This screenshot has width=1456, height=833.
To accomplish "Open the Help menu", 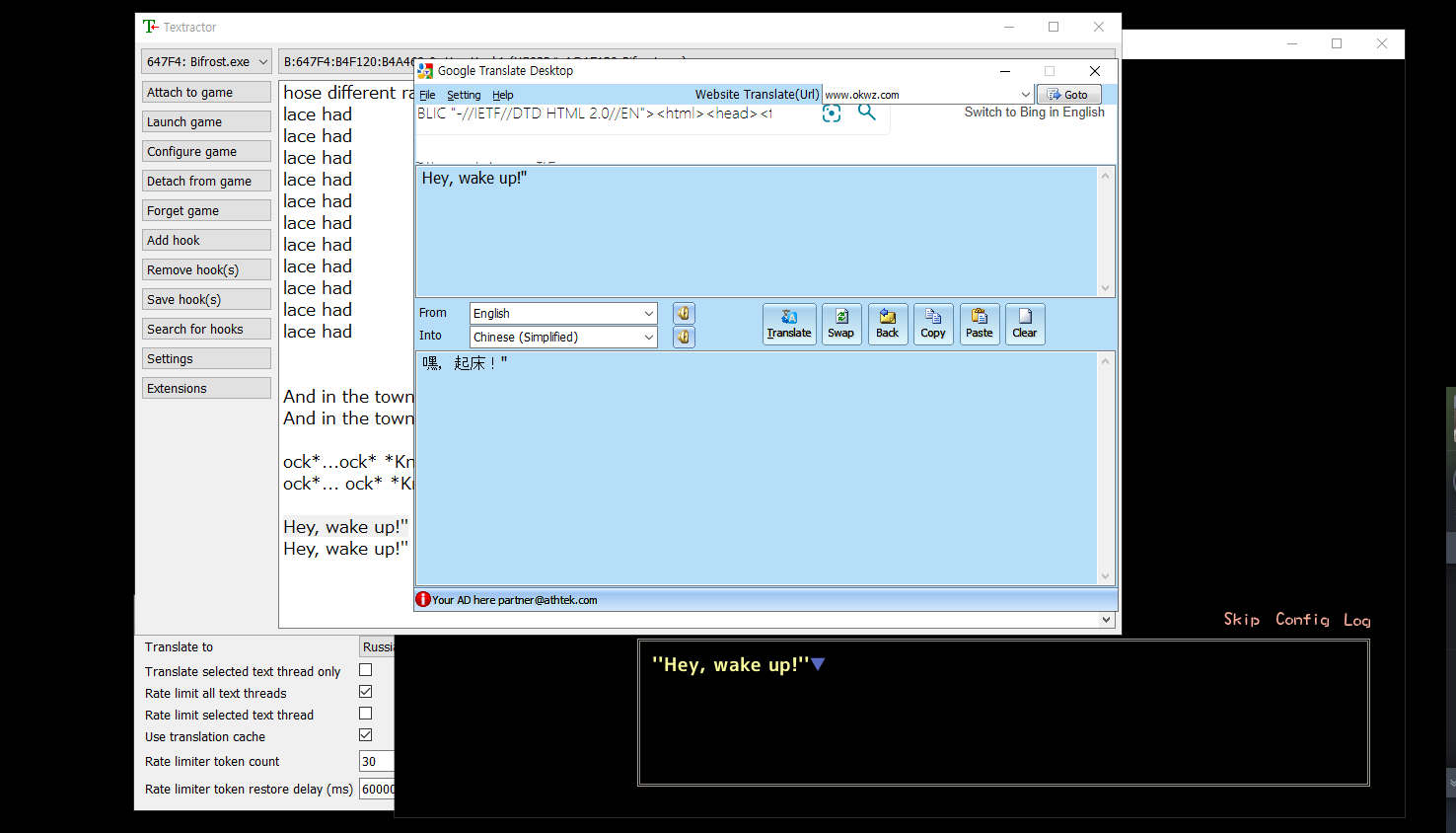I will 503,95.
